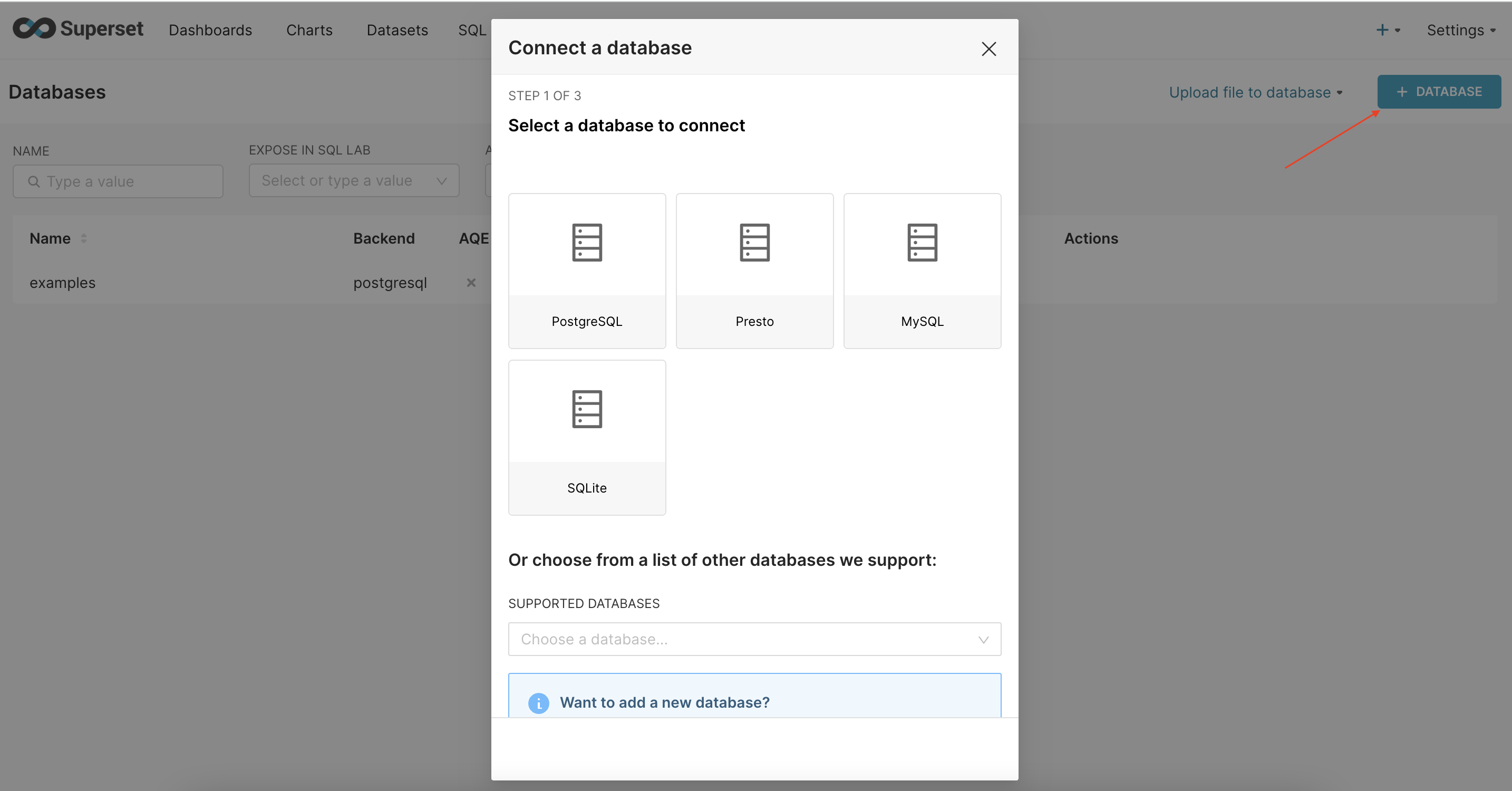Viewport: 1512px width, 791px height.
Task: Open the Settings dropdown
Action: [1462, 30]
